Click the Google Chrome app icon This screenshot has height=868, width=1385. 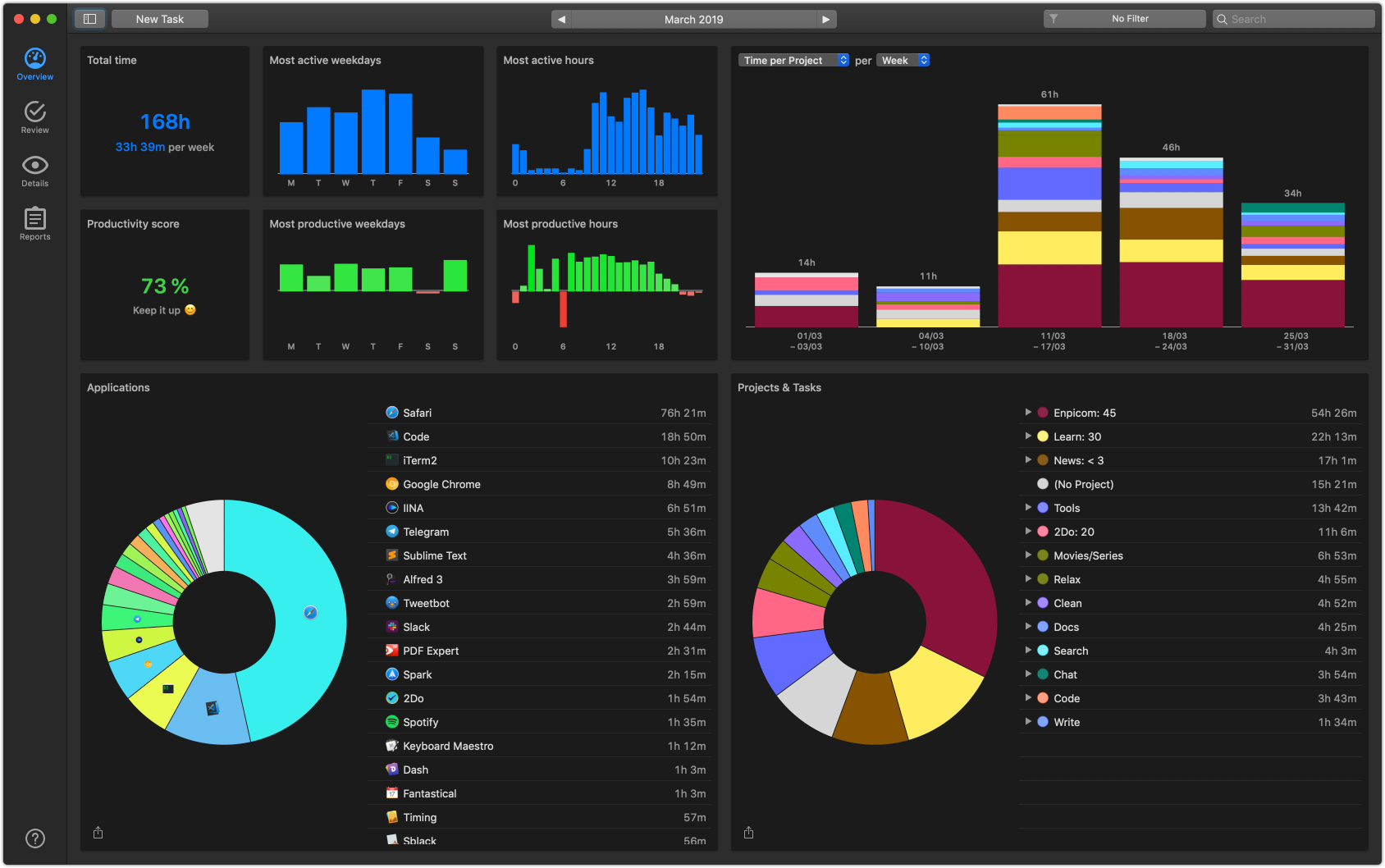pyautogui.click(x=392, y=484)
